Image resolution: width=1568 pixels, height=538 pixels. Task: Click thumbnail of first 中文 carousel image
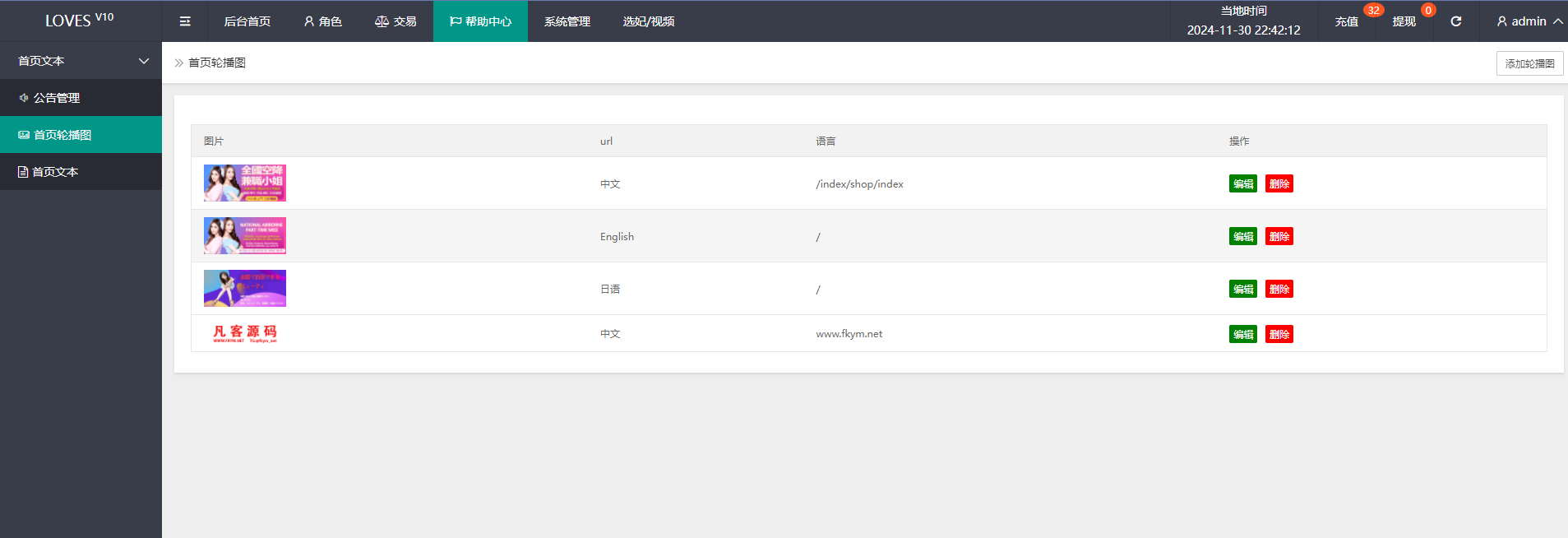(x=245, y=183)
